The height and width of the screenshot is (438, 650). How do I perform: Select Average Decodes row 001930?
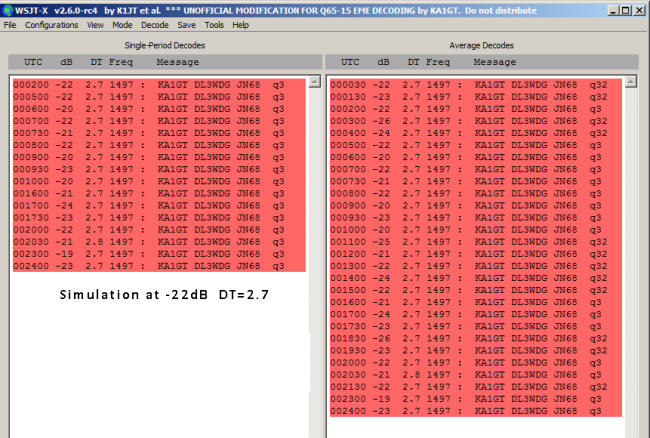pyautogui.click(x=476, y=351)
